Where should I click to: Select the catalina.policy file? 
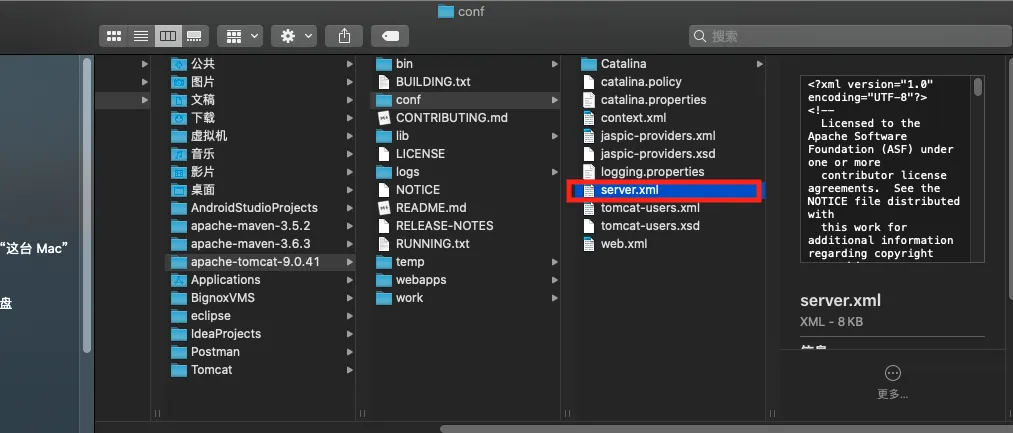670,82
